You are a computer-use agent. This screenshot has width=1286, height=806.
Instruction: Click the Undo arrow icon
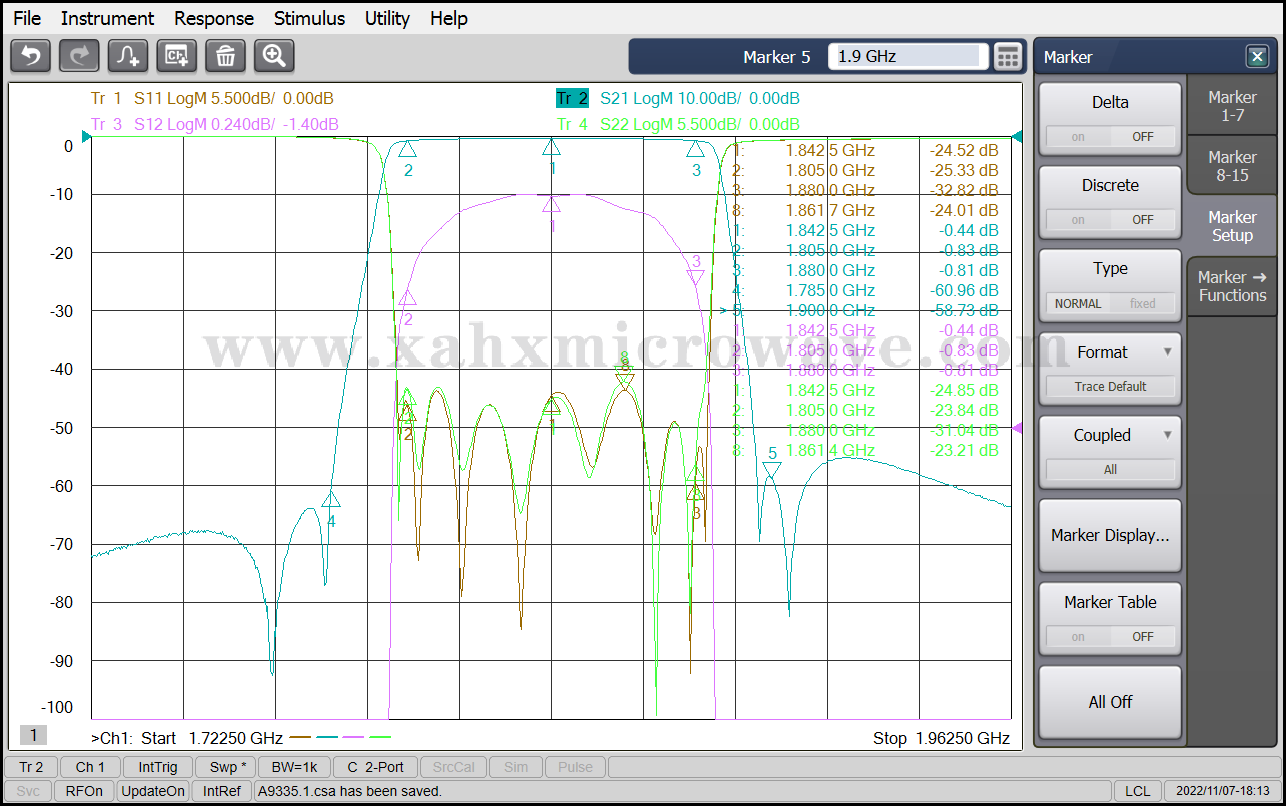coord(30,56)
